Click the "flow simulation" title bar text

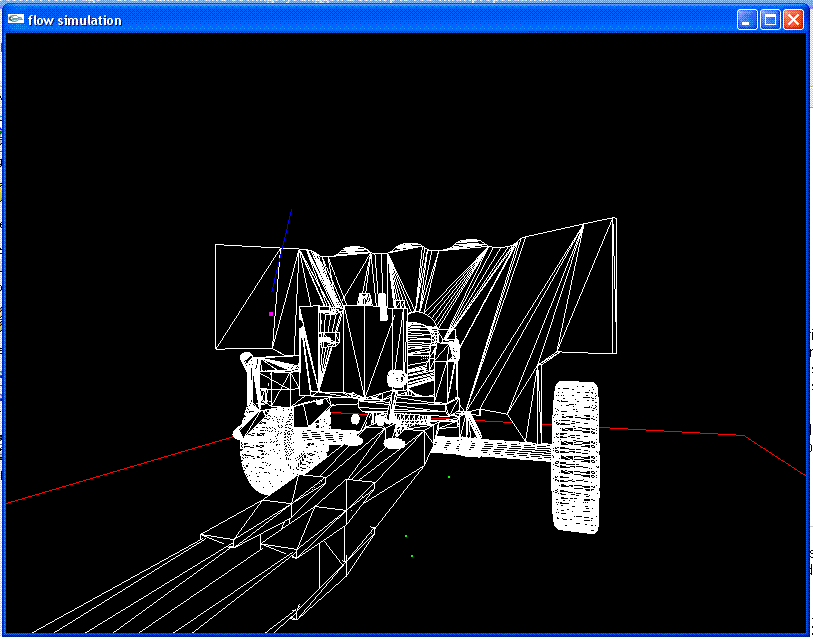[75, 20]
